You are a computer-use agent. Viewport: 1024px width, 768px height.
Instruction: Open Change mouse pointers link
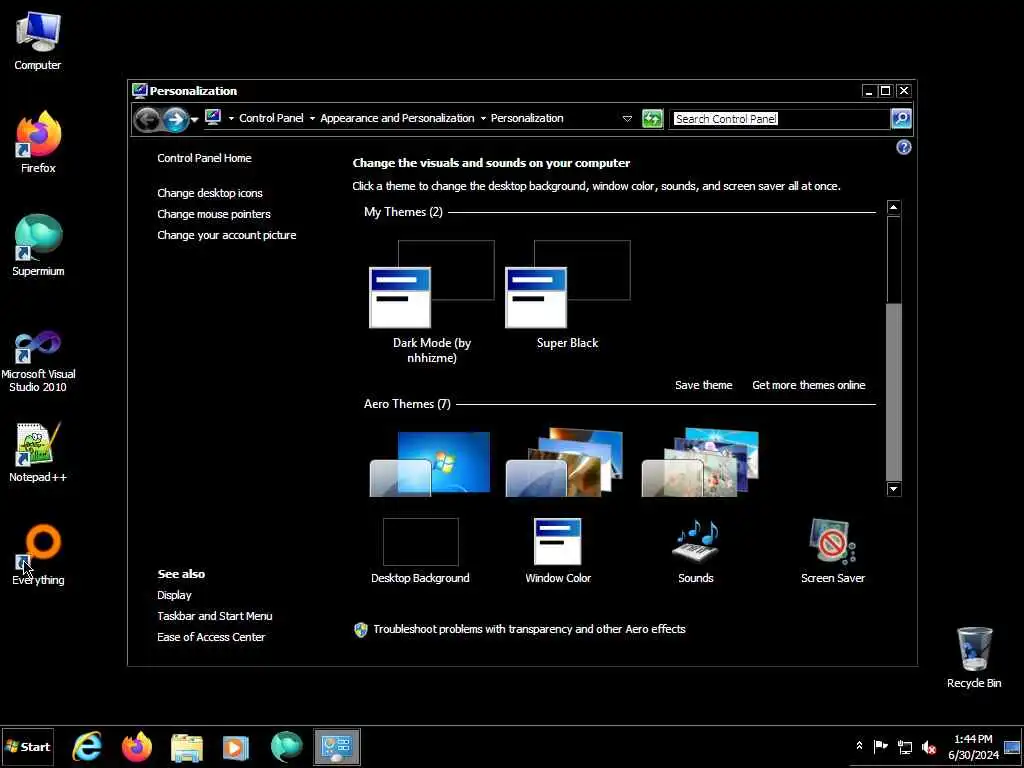pos(214,214)
